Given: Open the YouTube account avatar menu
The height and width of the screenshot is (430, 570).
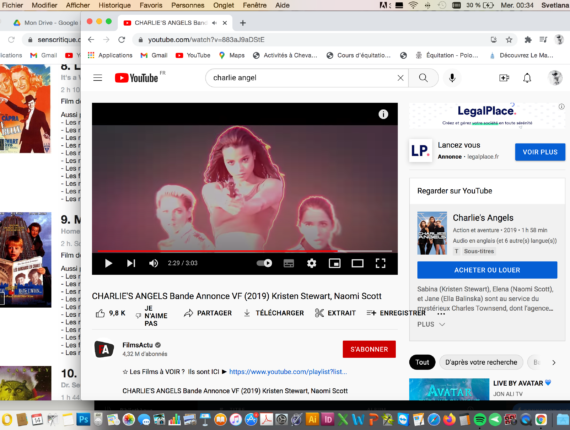Looking at the screenshot, I should (x=555, y=77).
